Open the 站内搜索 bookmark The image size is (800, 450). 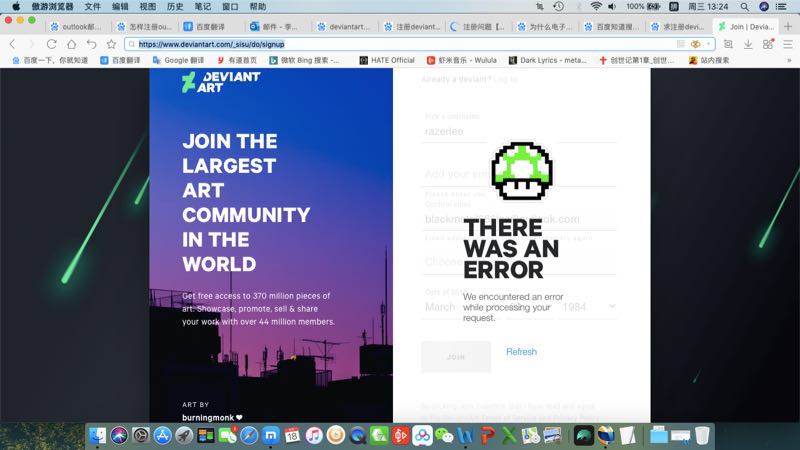coord(709,60)
